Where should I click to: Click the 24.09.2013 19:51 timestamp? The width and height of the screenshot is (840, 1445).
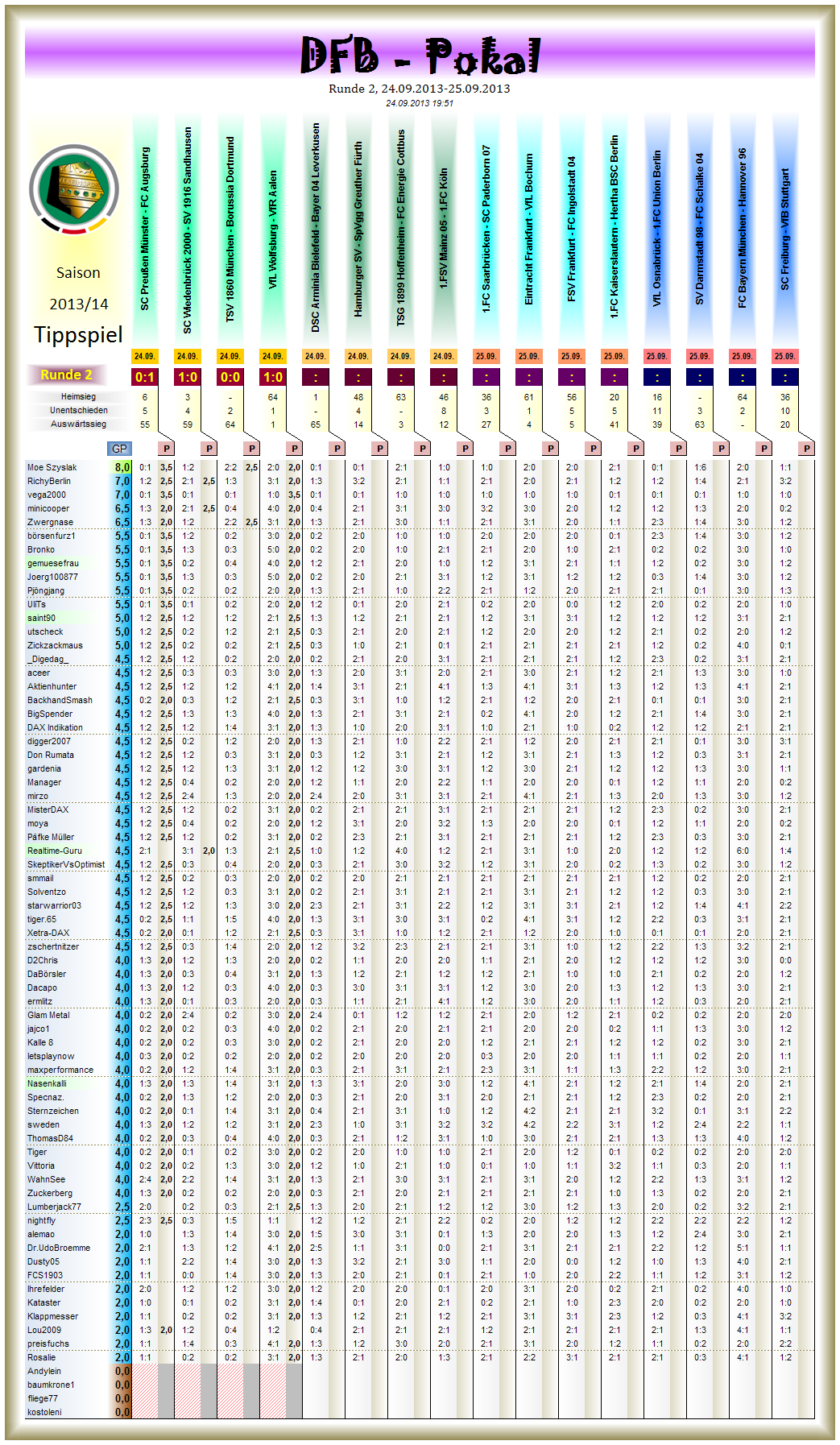(420, 103)
